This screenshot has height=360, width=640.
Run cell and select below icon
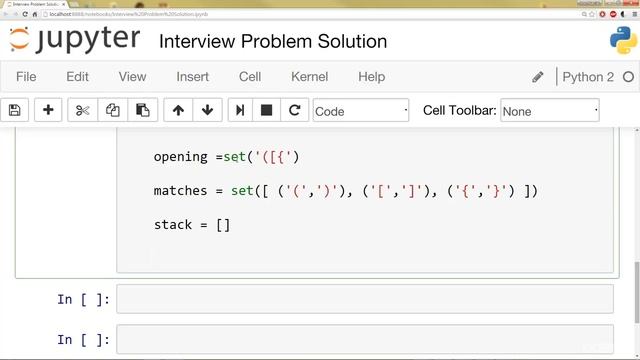(240, 110)
